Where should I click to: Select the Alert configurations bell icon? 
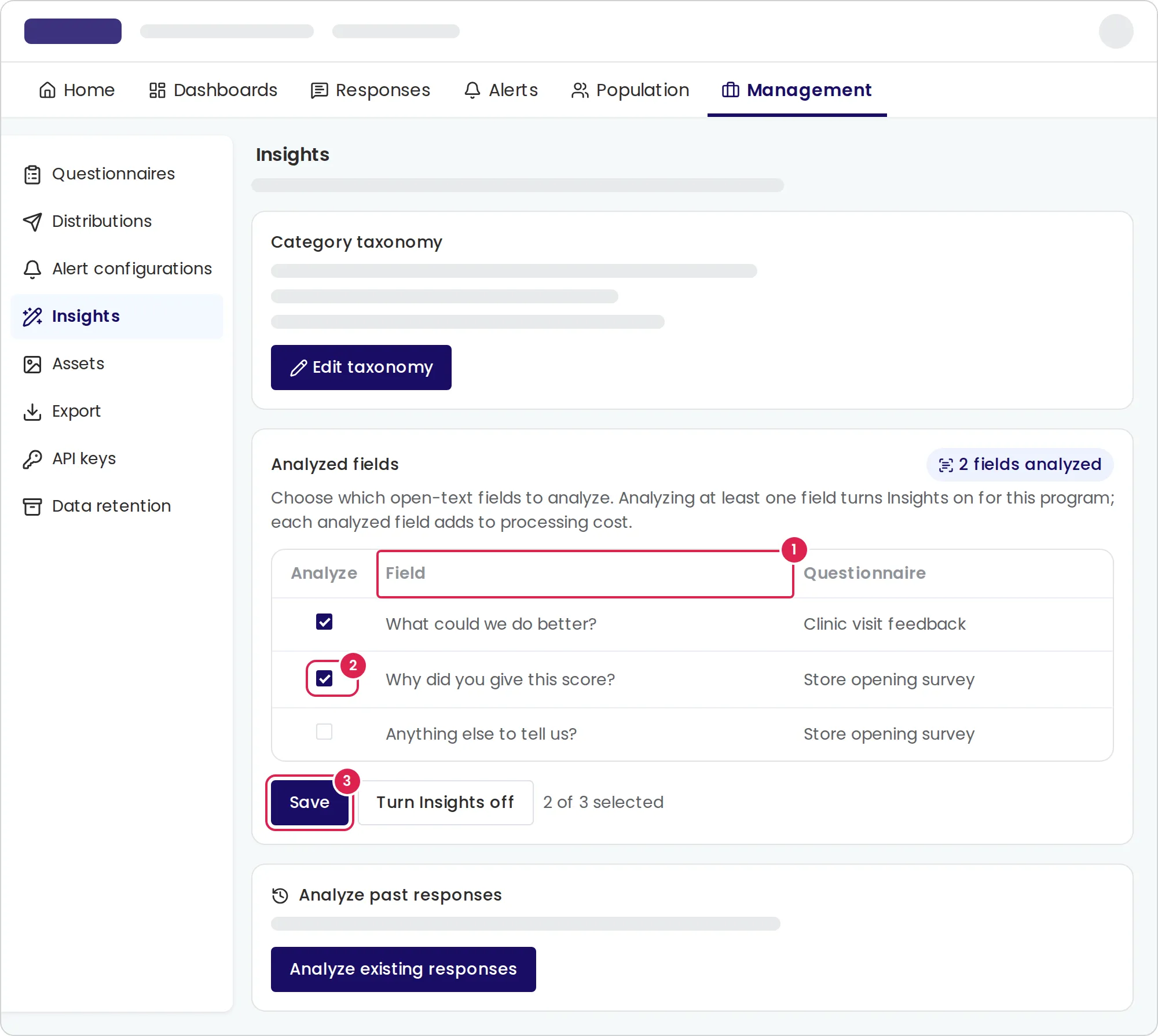pyautogui.click(x=32, y=269)
